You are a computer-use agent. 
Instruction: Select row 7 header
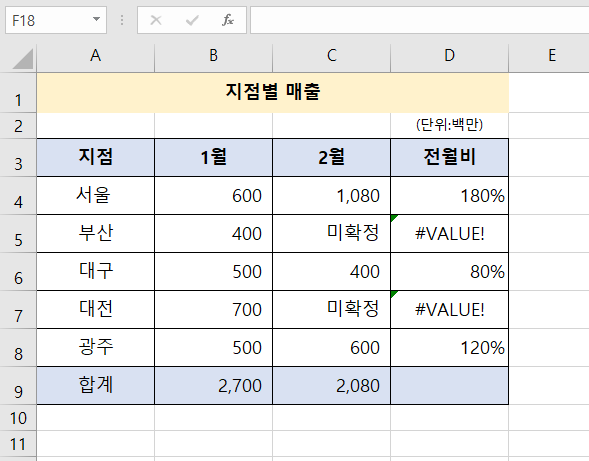pyautogui.click(x=18, y=310)
